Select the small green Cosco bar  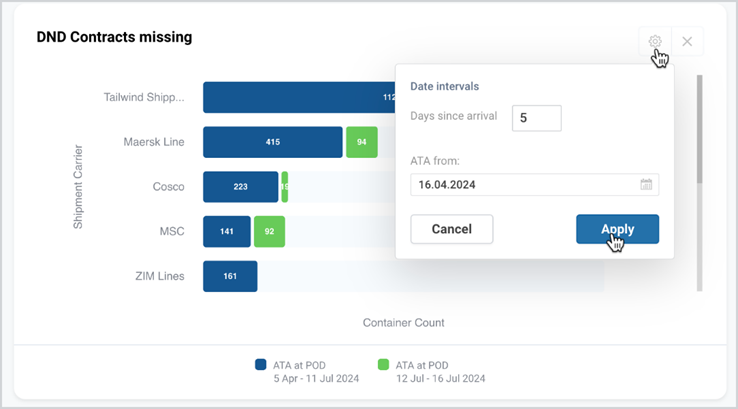(x=285, y=187)
